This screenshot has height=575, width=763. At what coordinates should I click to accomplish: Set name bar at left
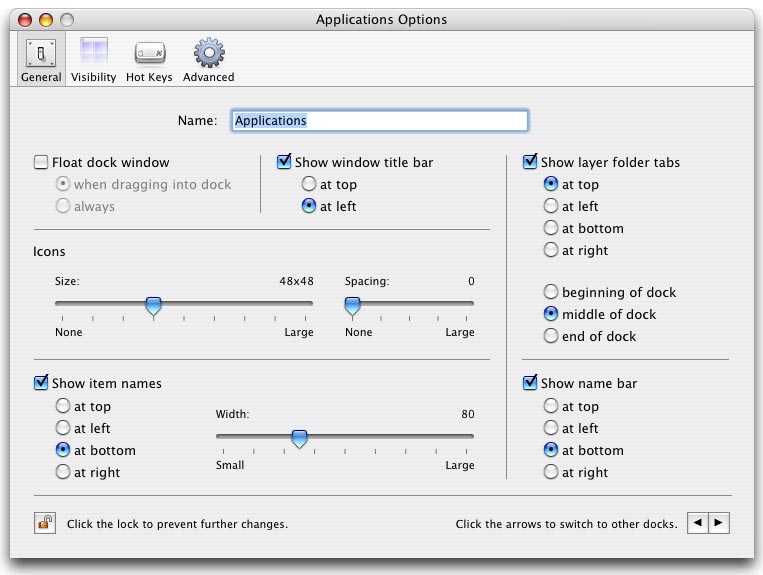[x=550, y=428]
